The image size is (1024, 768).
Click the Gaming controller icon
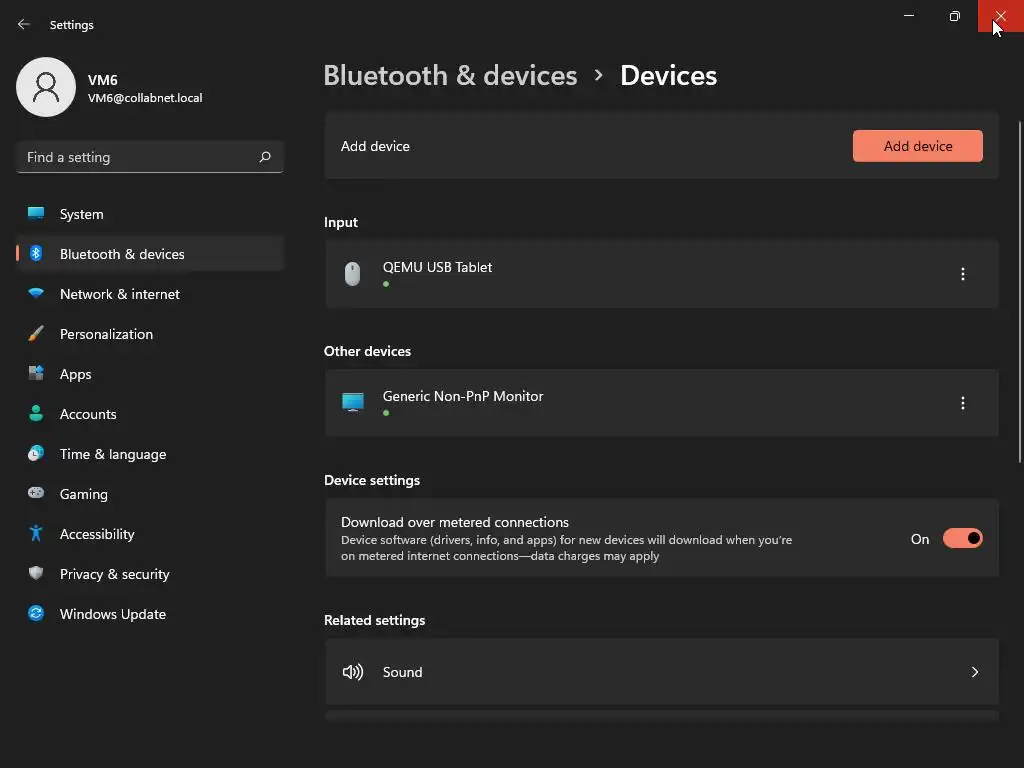tap(36, 494)
